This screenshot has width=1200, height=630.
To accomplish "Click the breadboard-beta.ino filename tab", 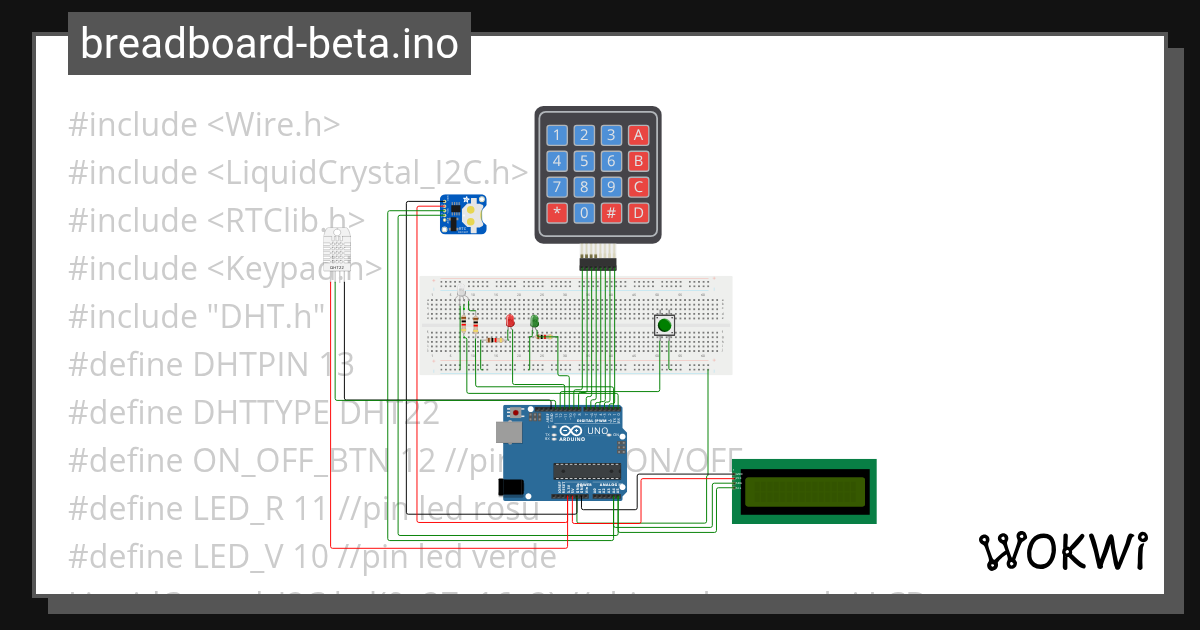I will pyautogui.click(x=268, y=43).
